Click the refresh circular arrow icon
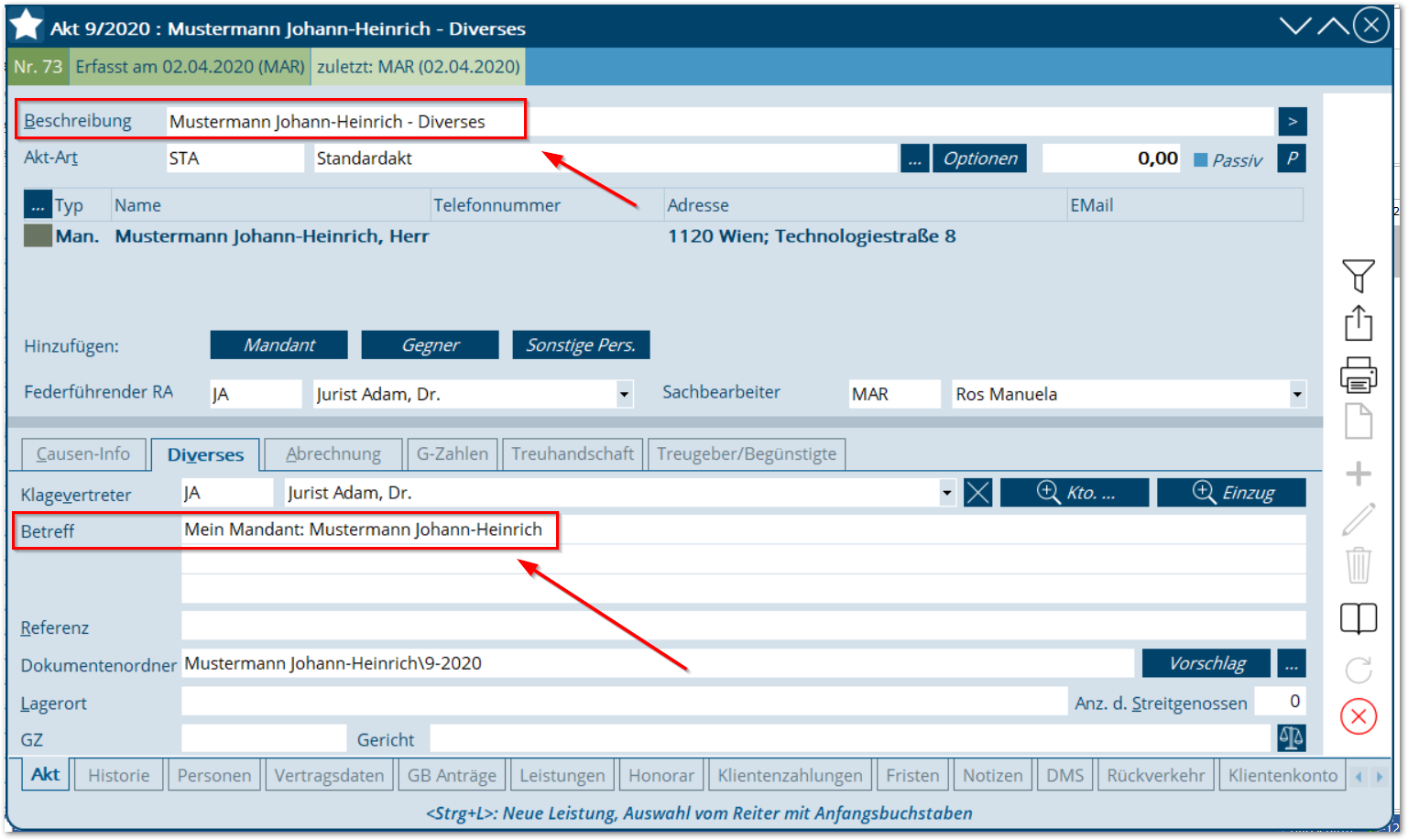1408x840 pixels. (1358, 670)
